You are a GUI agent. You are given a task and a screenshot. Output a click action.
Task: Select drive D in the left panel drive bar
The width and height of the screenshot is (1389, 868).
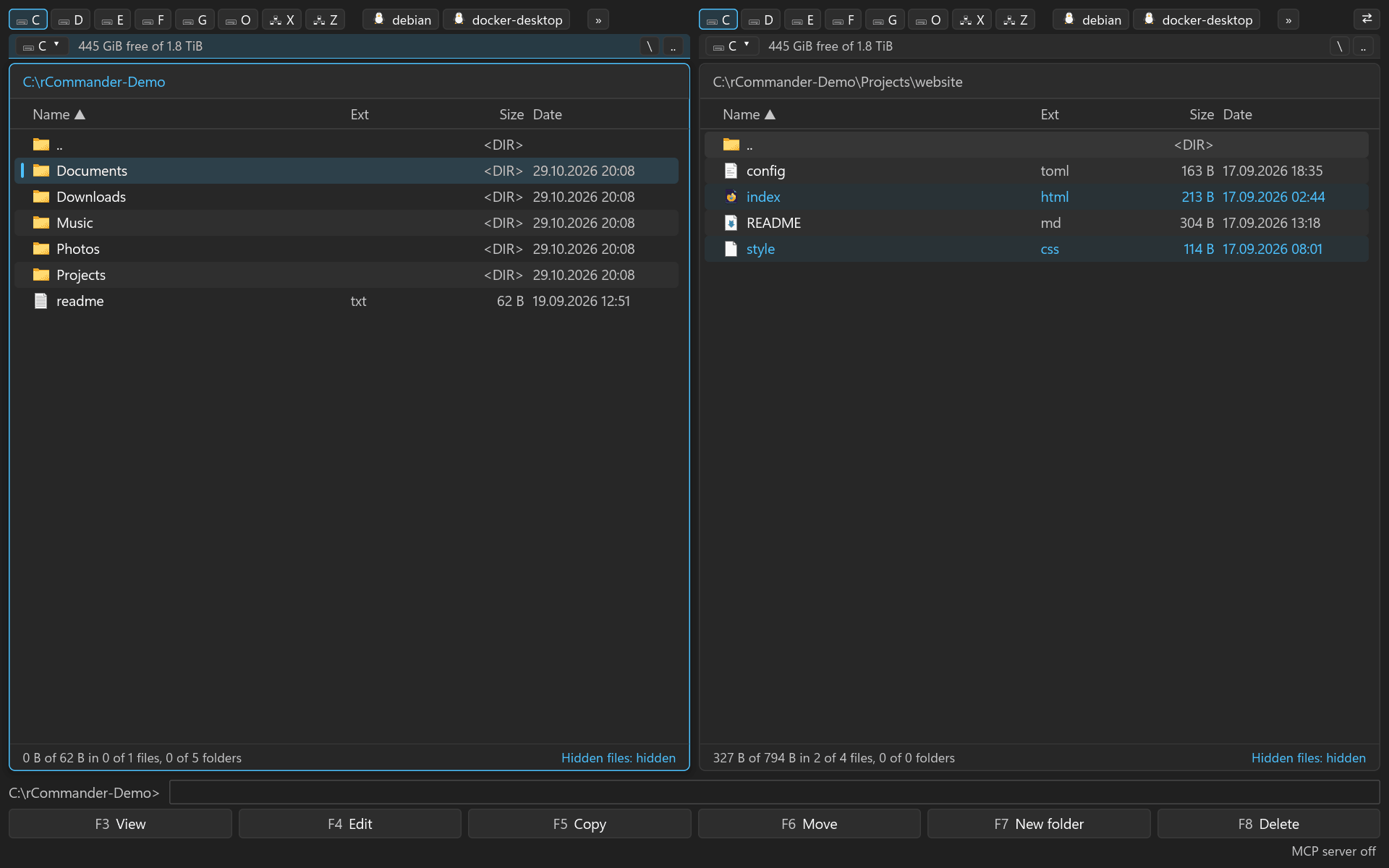(x=71, y=20)
